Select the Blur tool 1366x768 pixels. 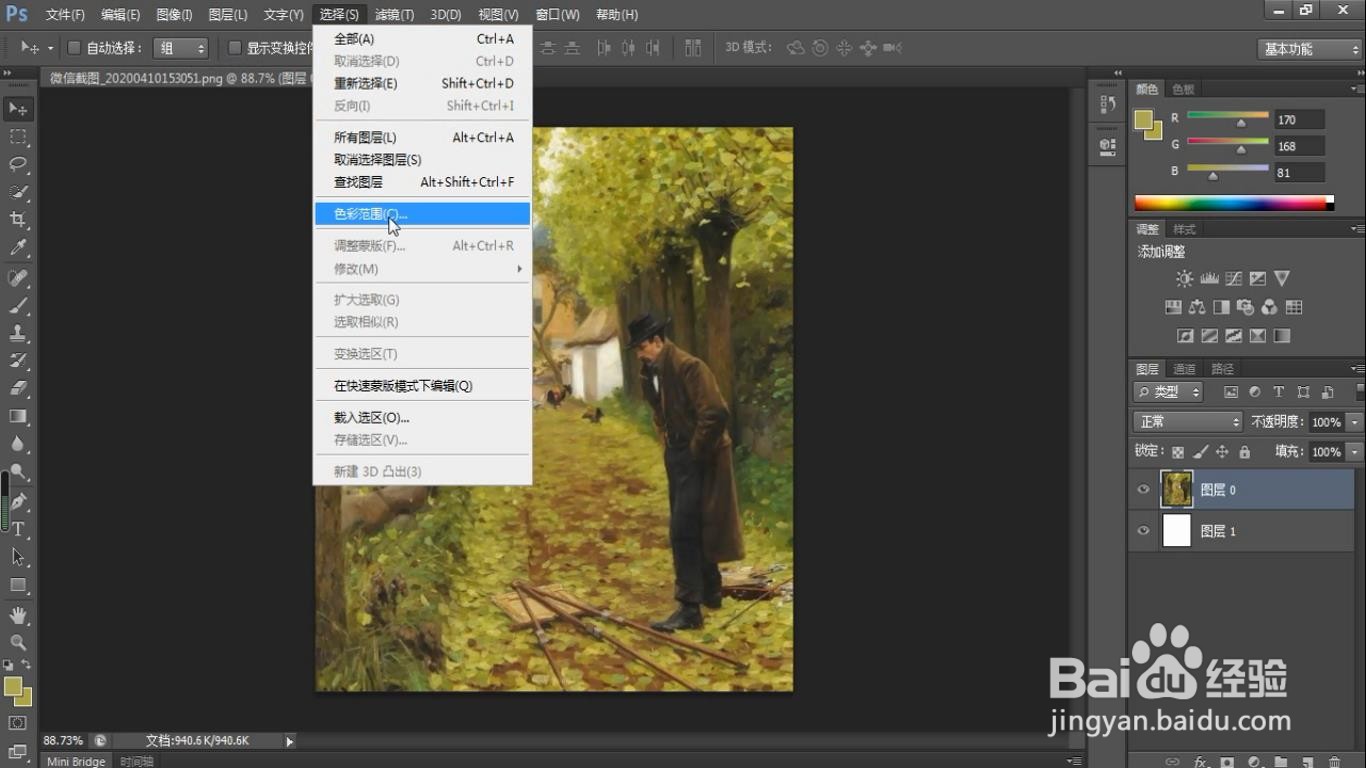[18, 444]
